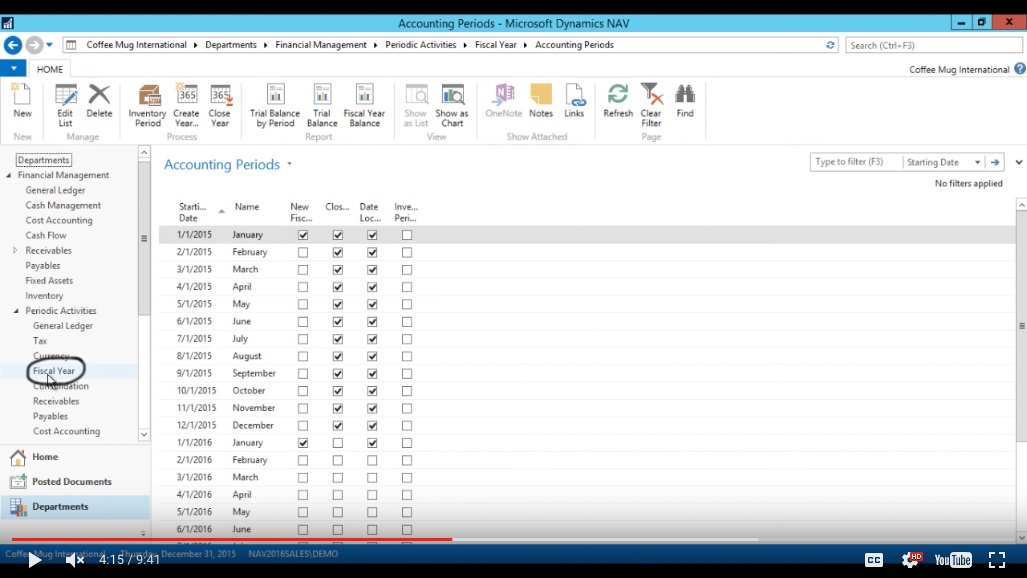Open the video settings gear
Screen dimensions: 1027x578
pos(910,560)
